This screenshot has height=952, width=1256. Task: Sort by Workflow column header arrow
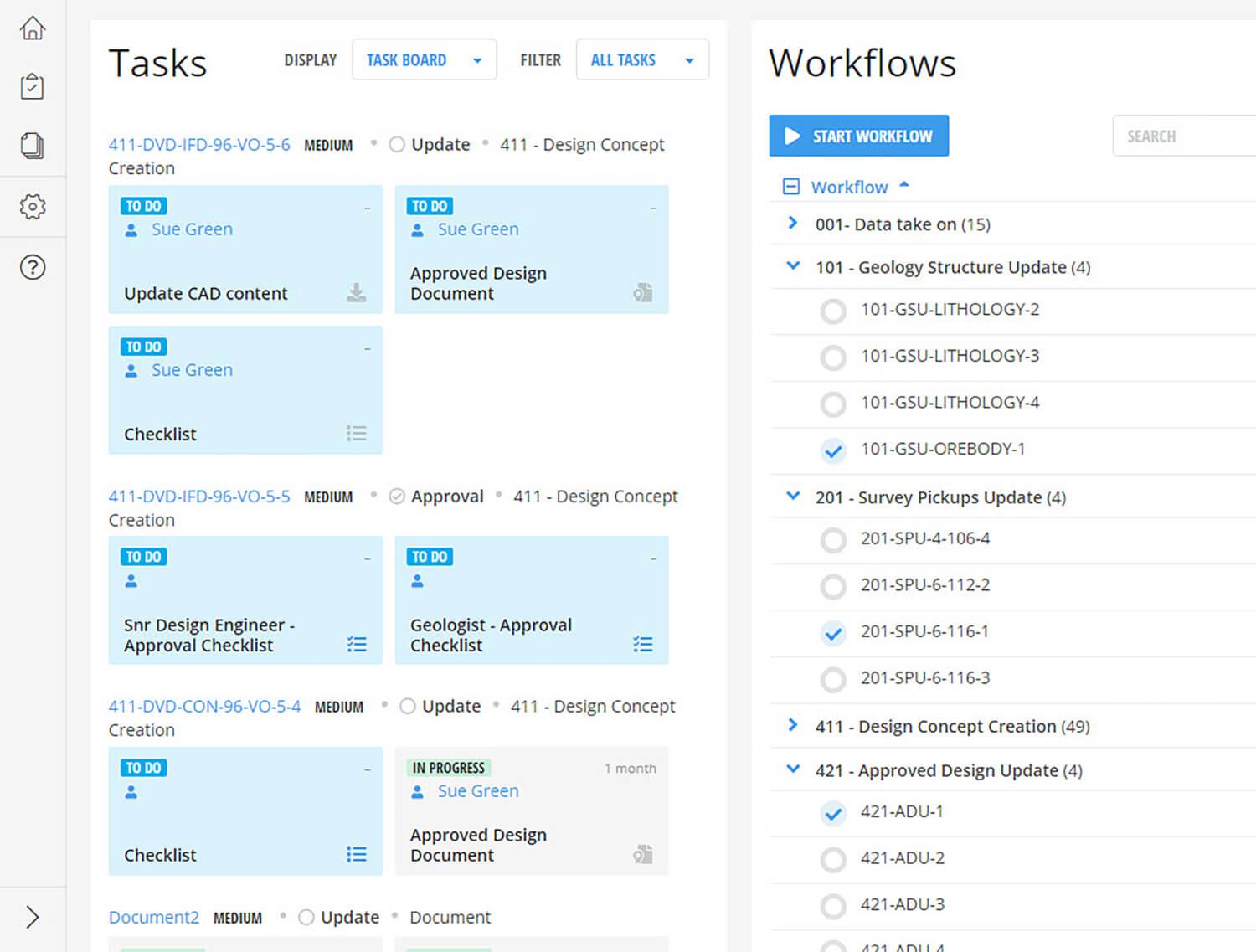pos(904,185)
